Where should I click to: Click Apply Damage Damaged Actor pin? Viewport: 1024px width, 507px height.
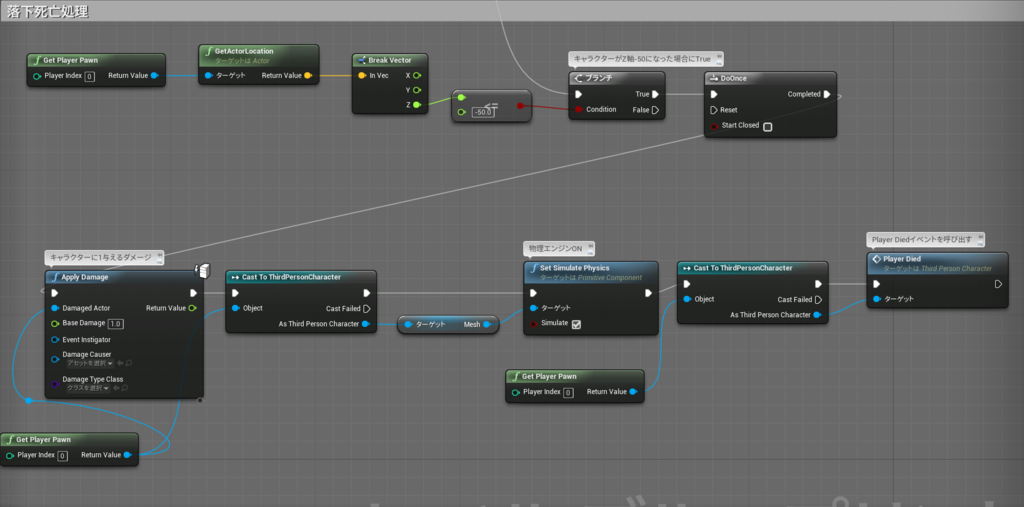(55, 308)
